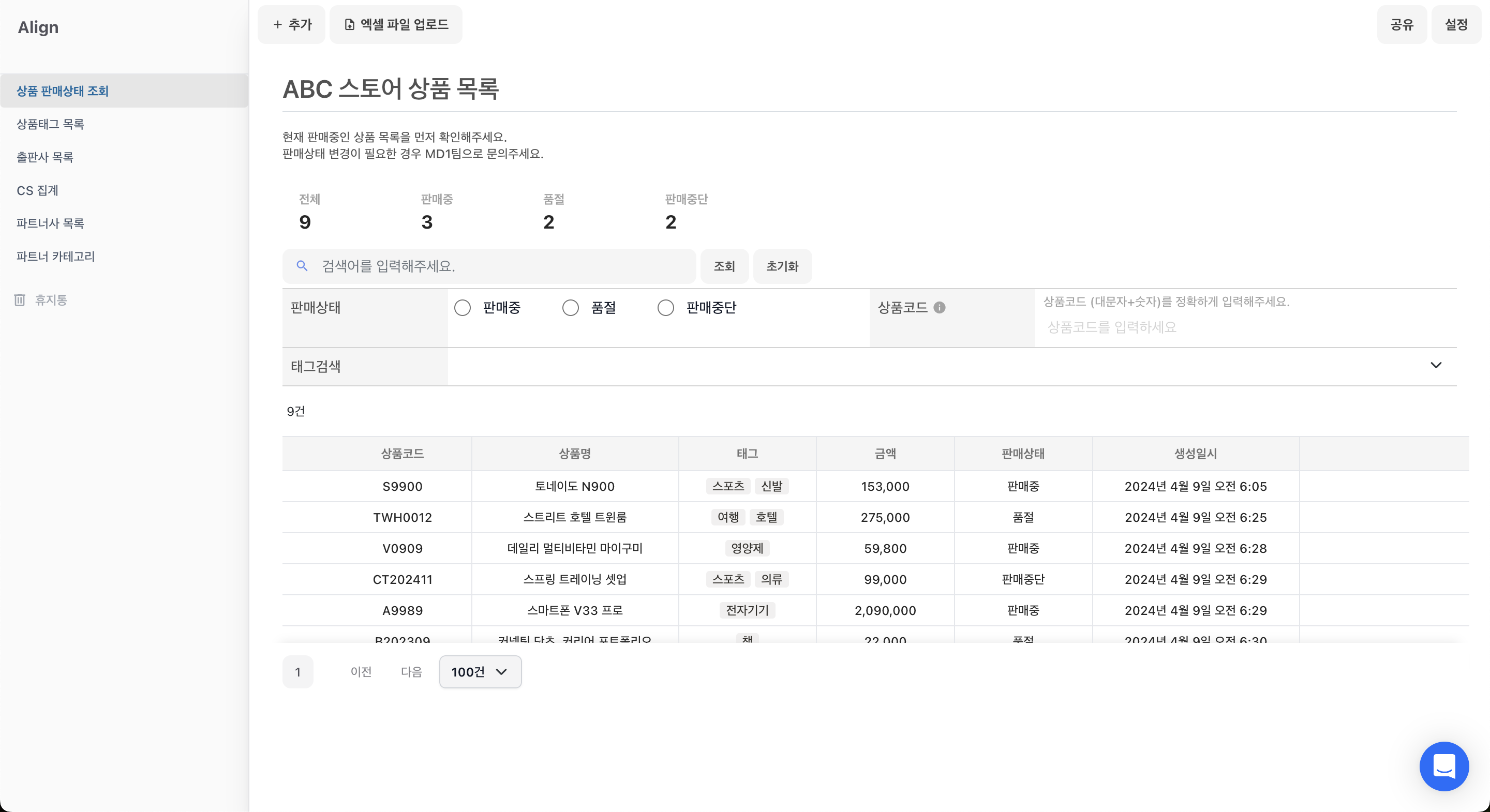
Task: Sort by 생성일시 column header
Action: click(1195, 454)
